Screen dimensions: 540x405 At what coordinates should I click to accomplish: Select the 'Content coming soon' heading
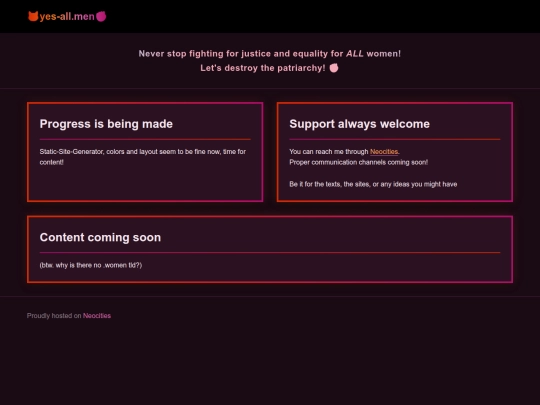(x=100, y=237)
